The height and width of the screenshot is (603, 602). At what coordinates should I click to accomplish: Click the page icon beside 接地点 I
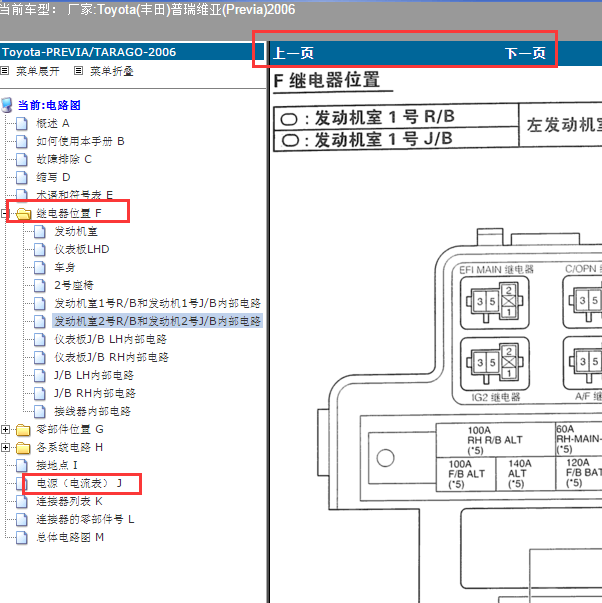click(x=22, y=466)
